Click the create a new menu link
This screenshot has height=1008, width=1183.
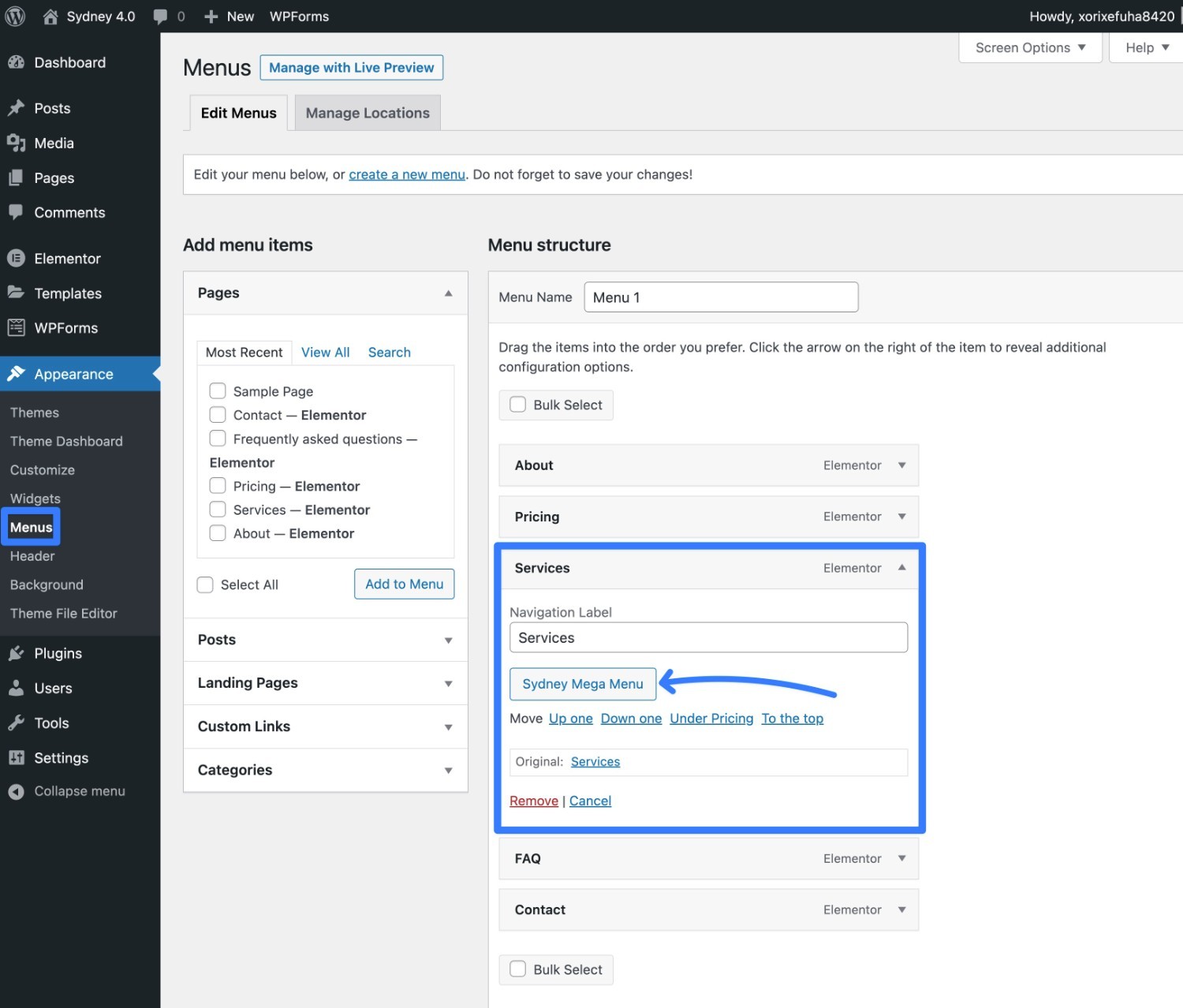[x=407, y=174]
